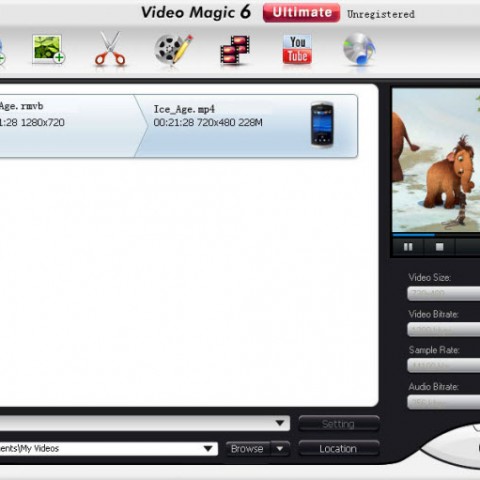
Task: Click the Ice Age preview thumbnail
Action: coord(436,160)
